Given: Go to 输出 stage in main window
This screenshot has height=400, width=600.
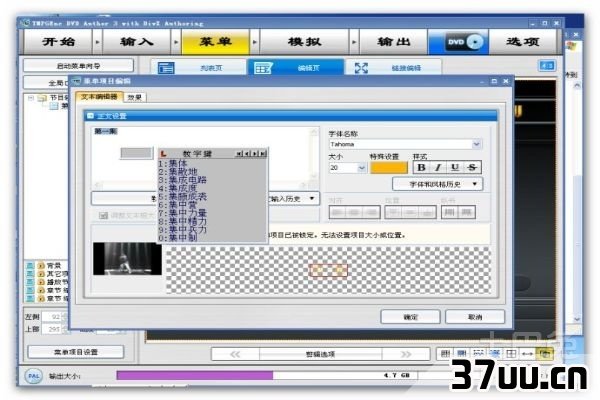Looking at the screenshot, I should [x=394, y=41].
